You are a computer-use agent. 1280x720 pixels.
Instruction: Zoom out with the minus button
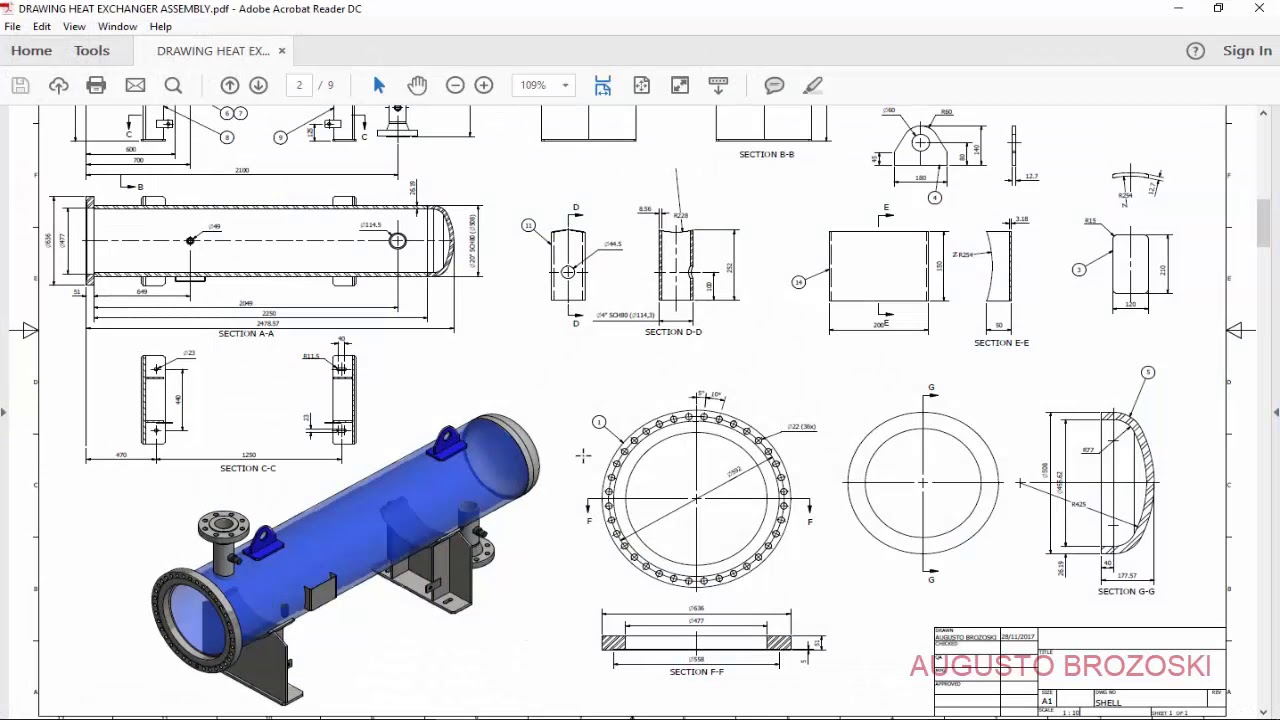(x=455, y=85)
